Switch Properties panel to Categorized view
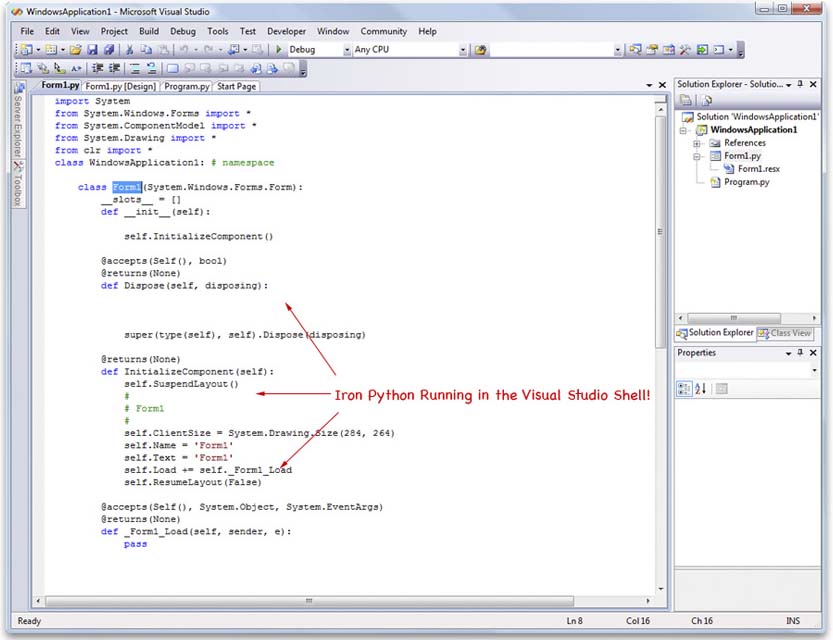This screenshot has height=640, width=833. [685, 387]
